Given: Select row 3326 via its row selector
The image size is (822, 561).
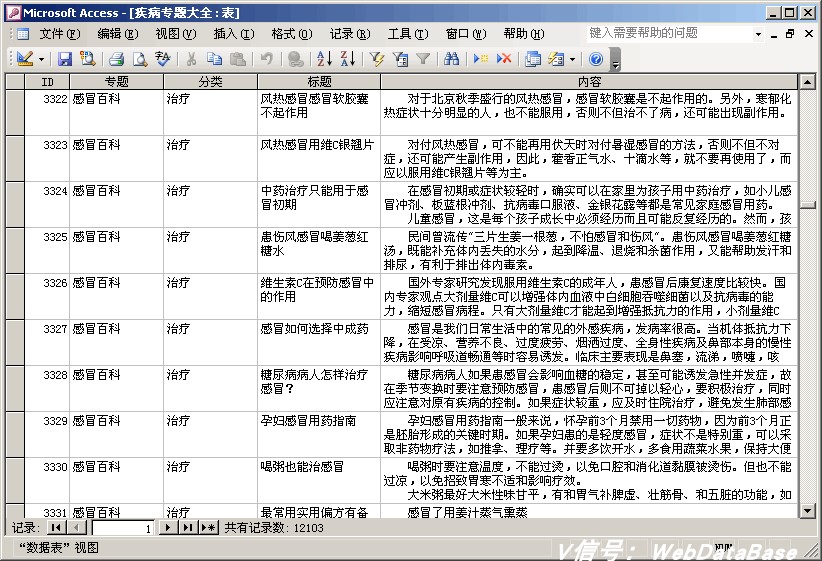Looking at the screenshot, I should (x=15, y=297).
